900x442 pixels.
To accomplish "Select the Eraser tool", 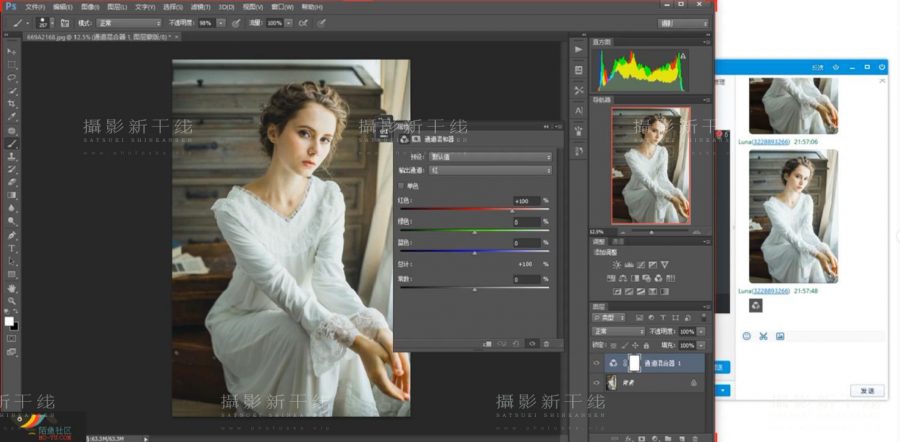I will point(11,183).
